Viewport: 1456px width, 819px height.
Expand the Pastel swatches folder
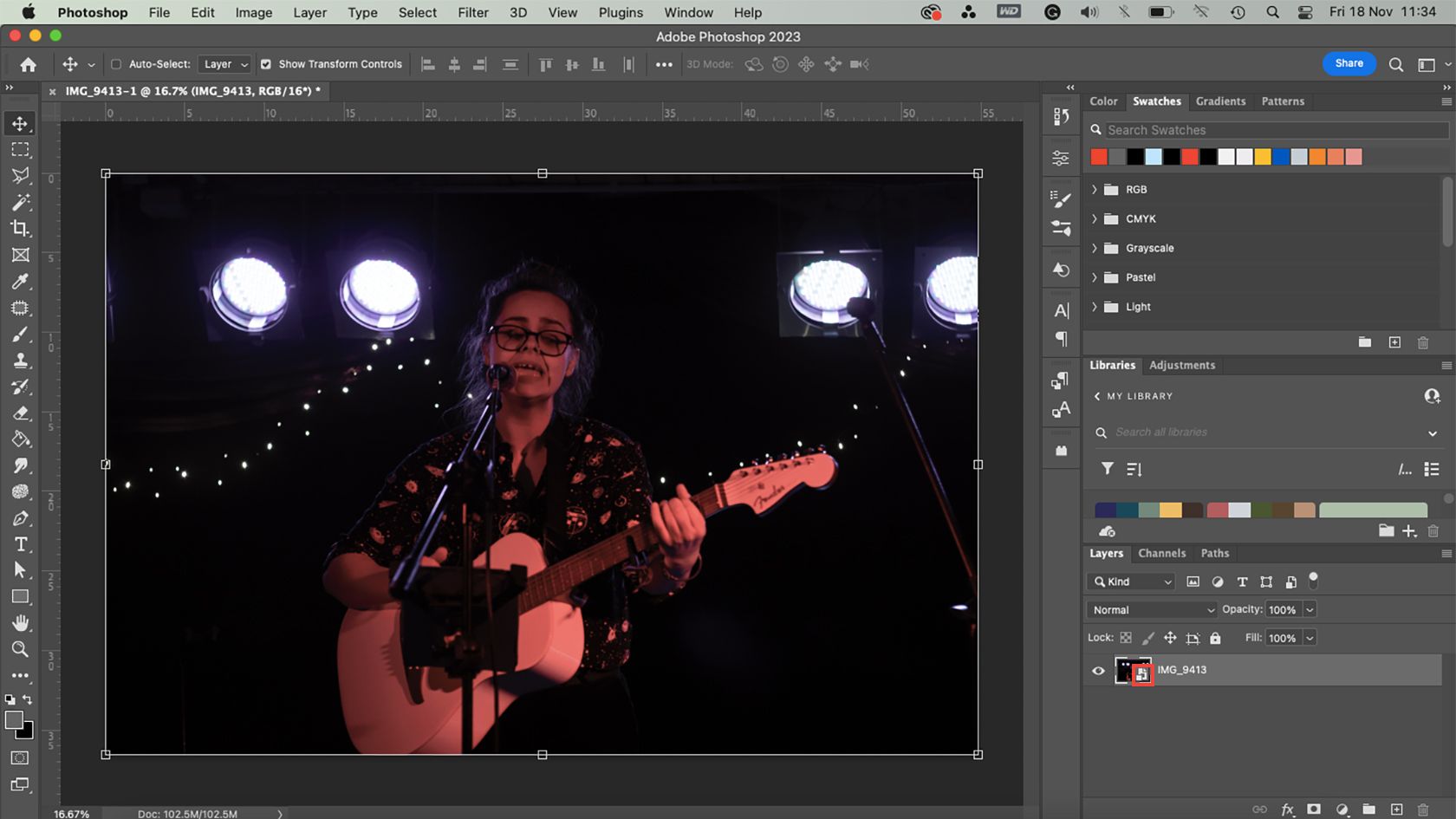point(1095,277)
